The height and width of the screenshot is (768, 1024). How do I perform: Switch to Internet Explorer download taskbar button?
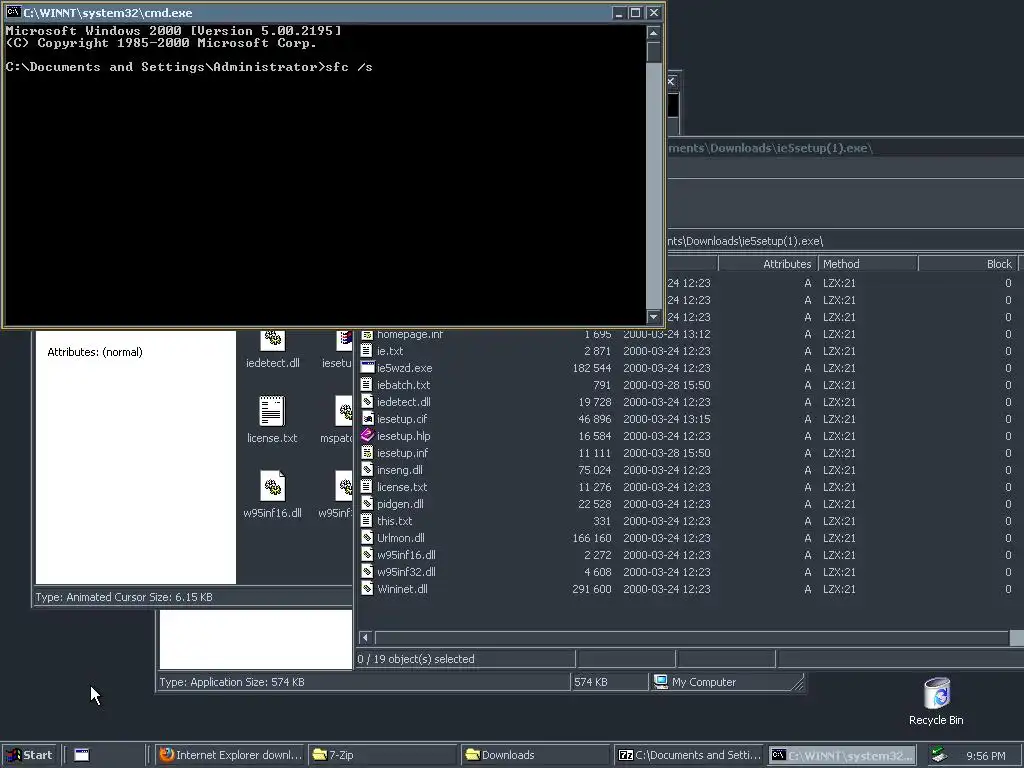coord(231,755)
